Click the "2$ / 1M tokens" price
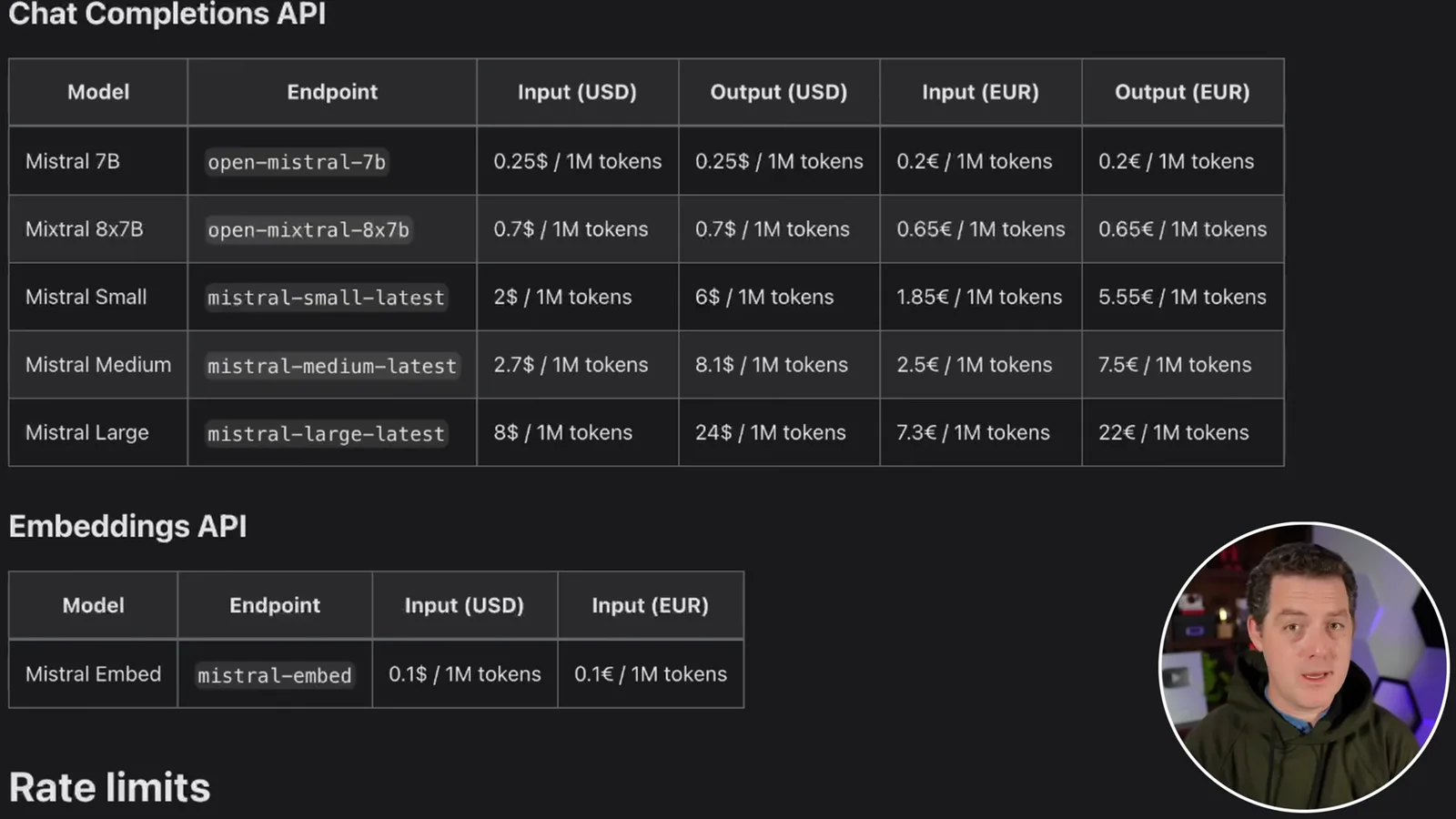Image resolution: width=1456 pixels, height=819 pixels. 562,297
